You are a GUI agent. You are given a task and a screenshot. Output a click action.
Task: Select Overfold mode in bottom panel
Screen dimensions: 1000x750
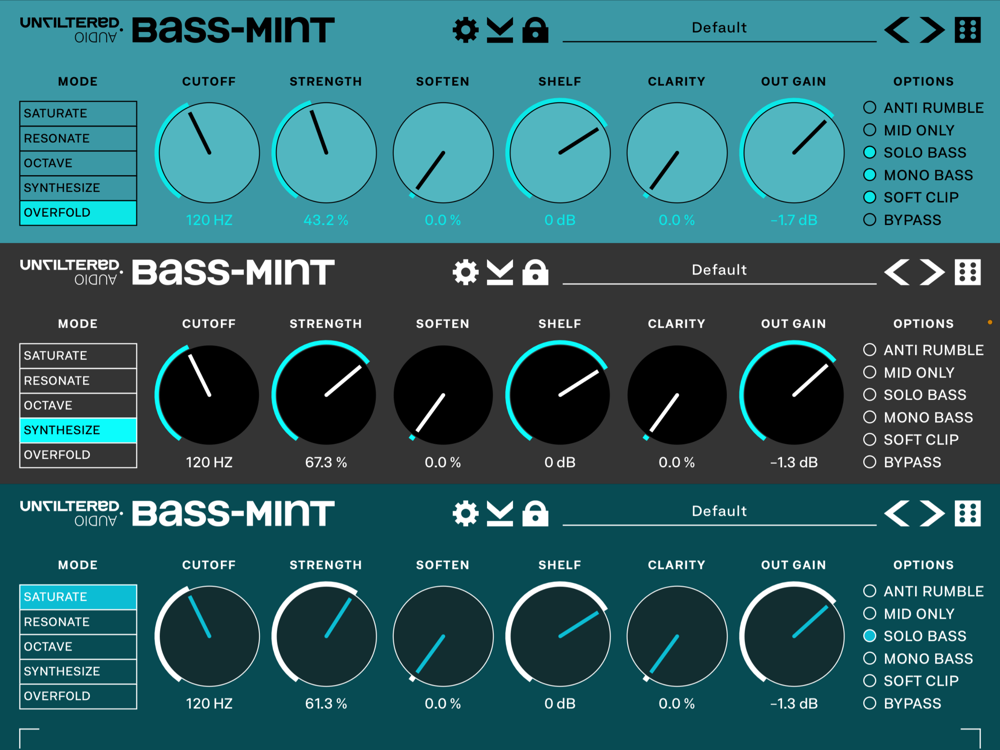click(78, 696)
